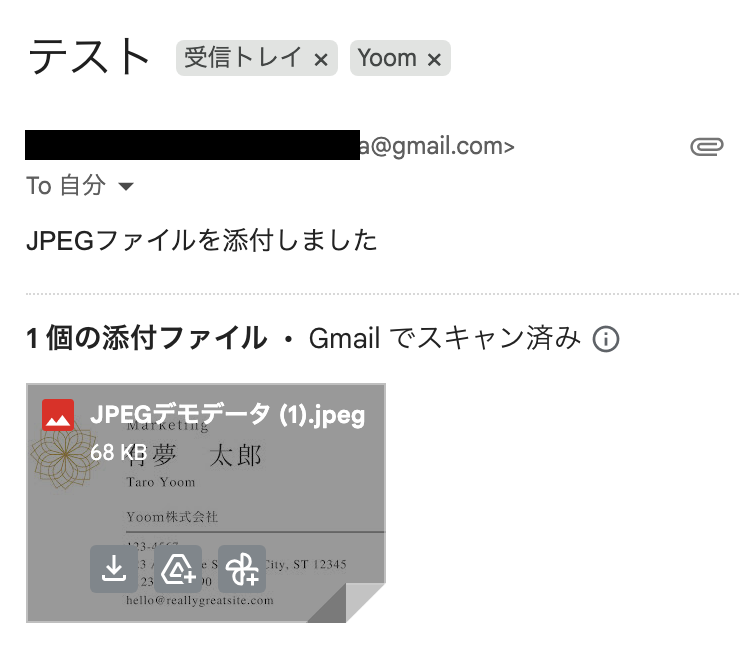This screenshot has width=740, height=646.
Task: Remove the Yoom label
Action: [x=434, y=59]
